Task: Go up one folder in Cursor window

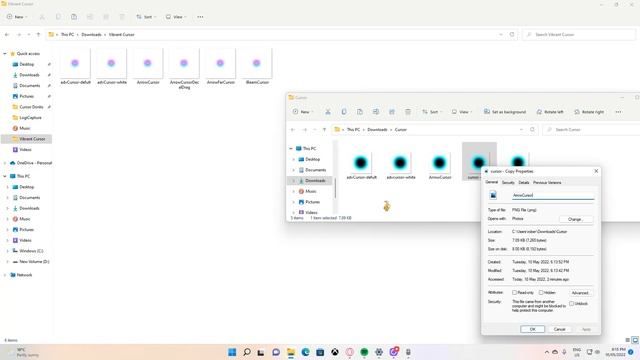Action: (x=324, y=129)
